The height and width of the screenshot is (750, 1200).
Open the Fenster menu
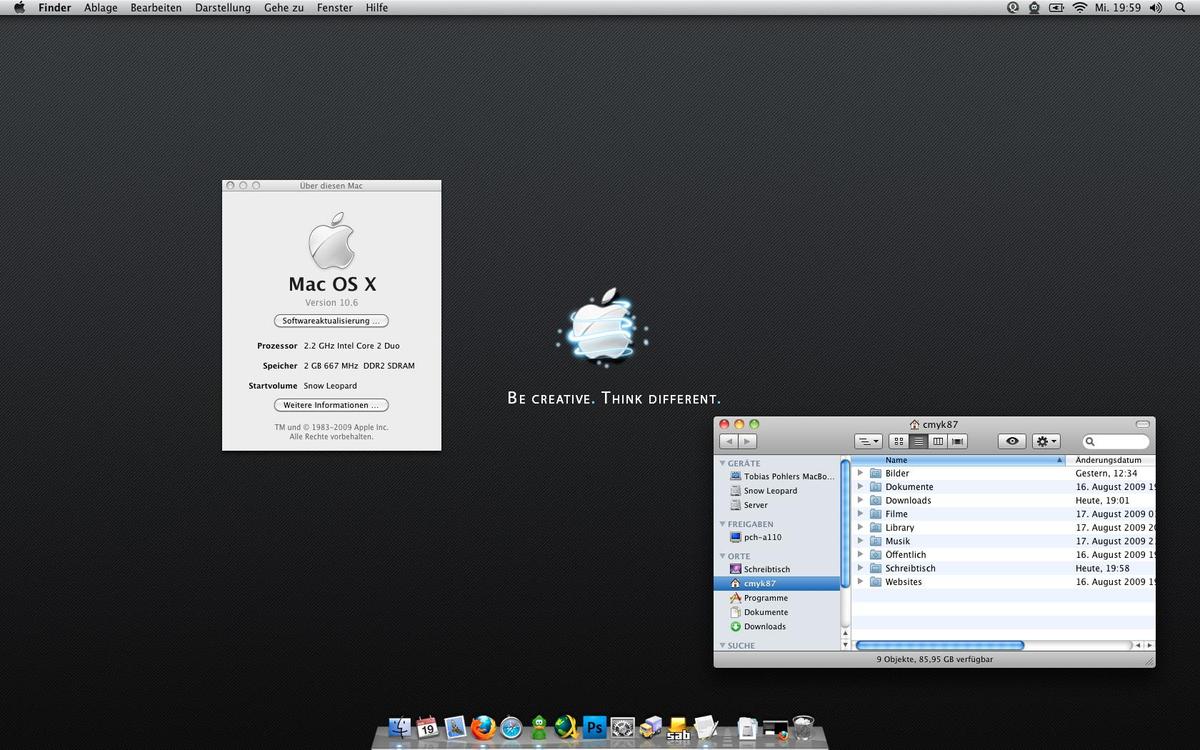(x=334, y=7)
